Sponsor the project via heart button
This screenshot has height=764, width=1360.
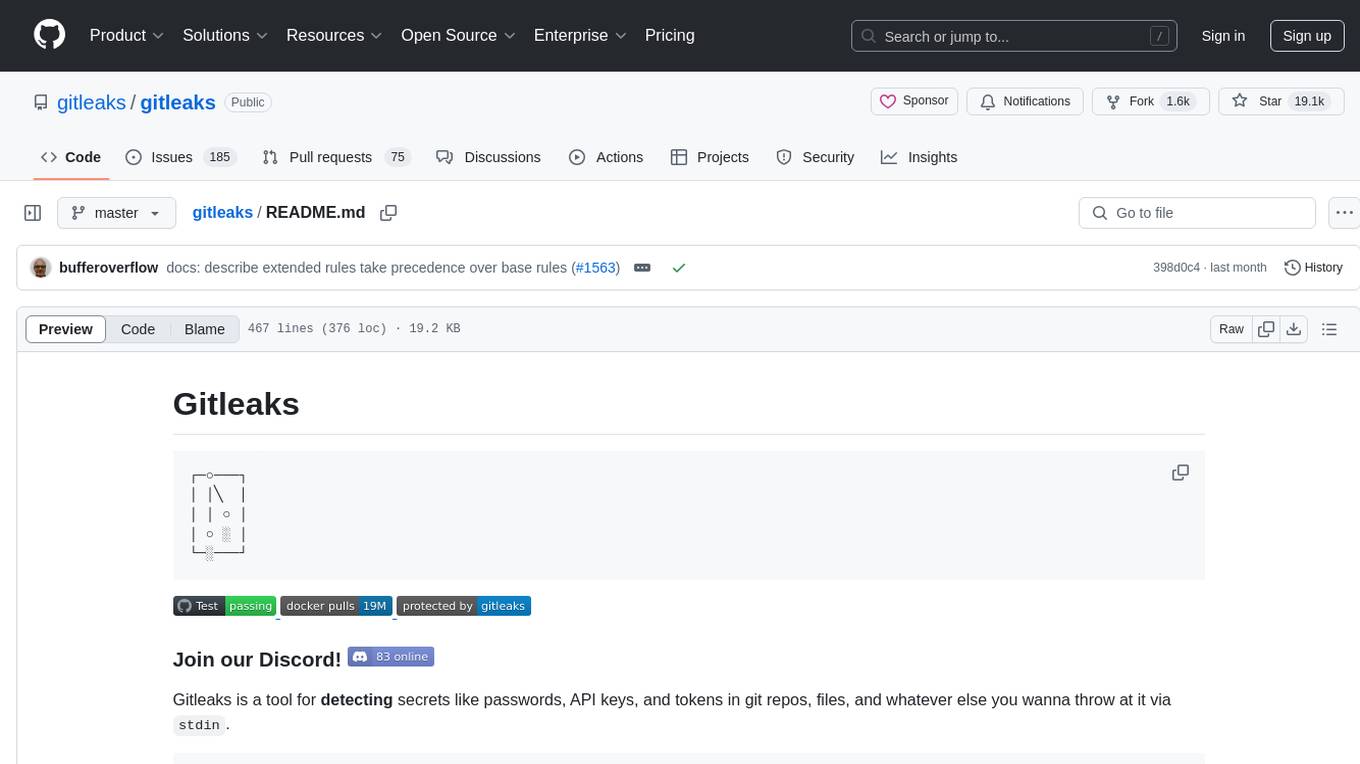click(914, 101)
